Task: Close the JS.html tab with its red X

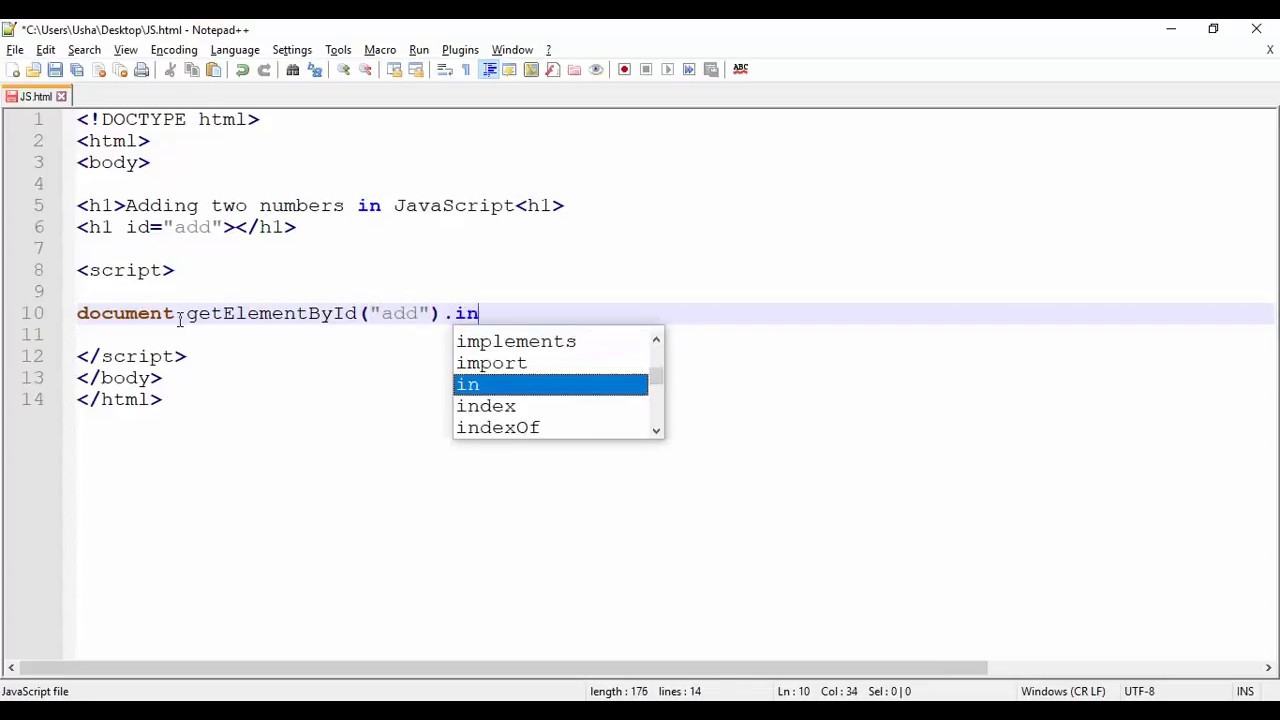Action: [61, 97]
